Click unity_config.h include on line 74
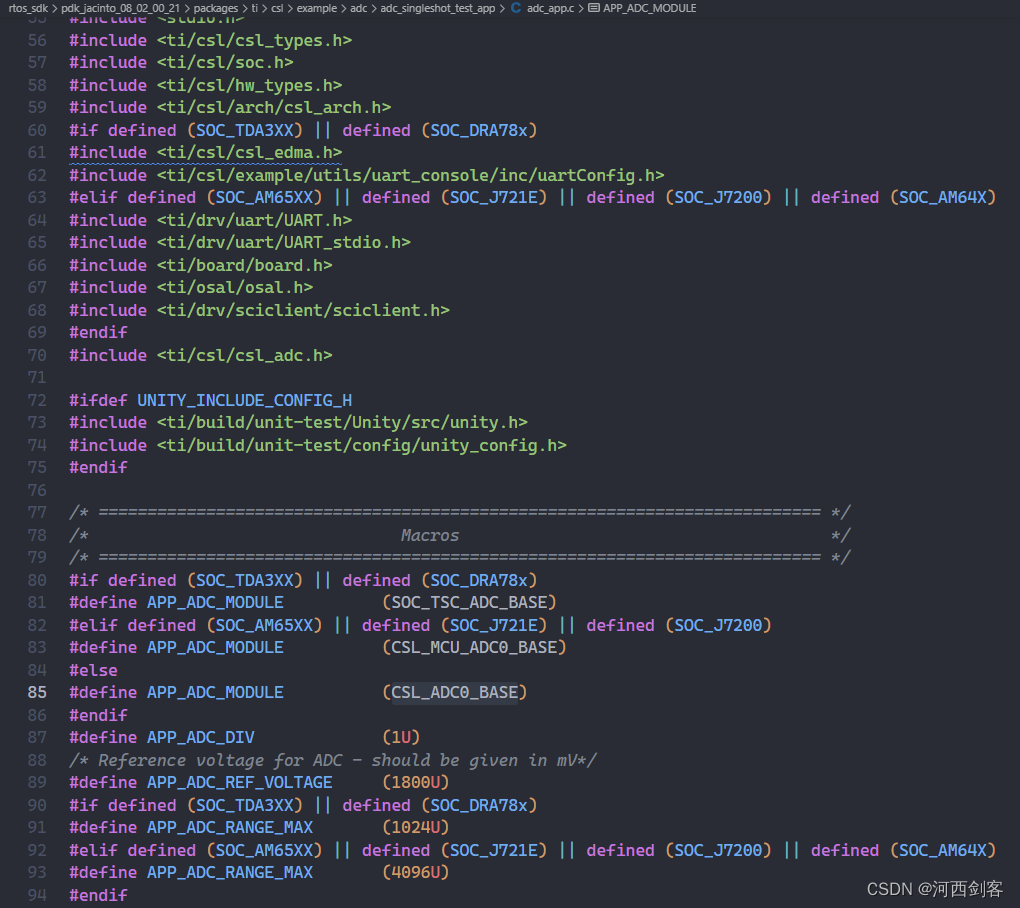Viewport: 1020px width, 908px height. pos(362,446)
